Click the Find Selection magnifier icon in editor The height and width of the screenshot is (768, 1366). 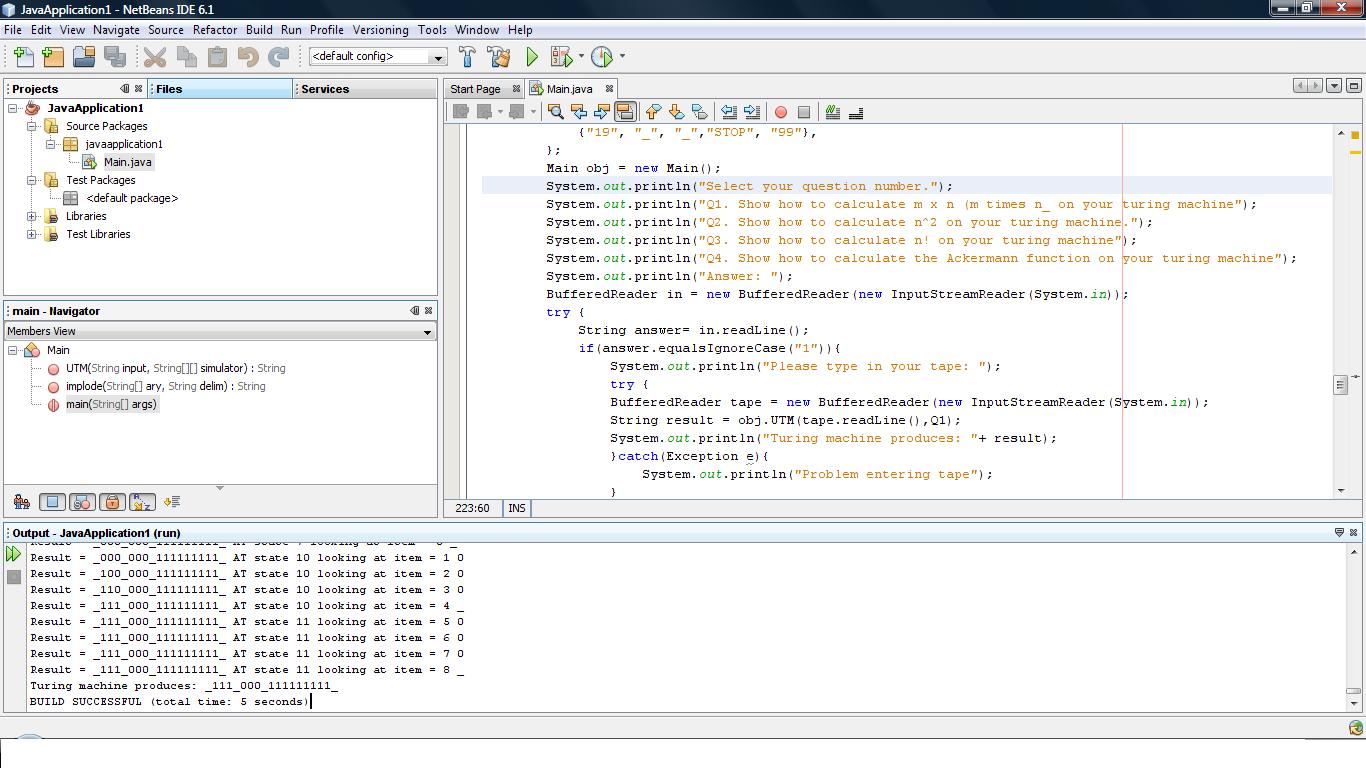(555, 112)
